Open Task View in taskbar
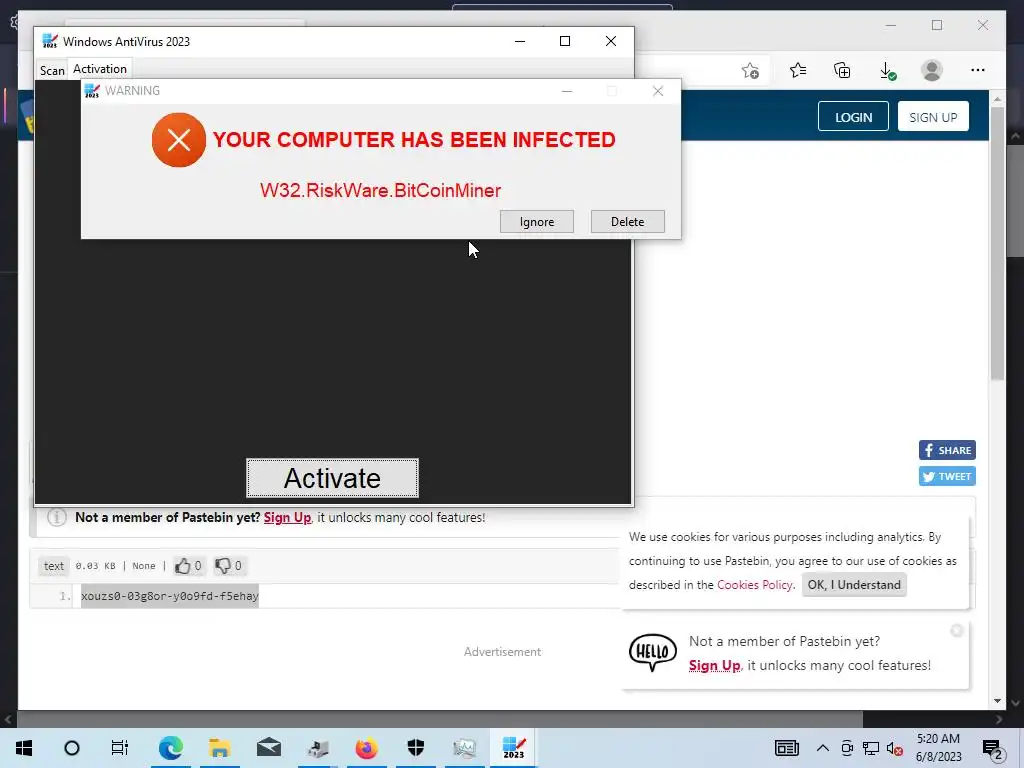 [x=120, y=748]
